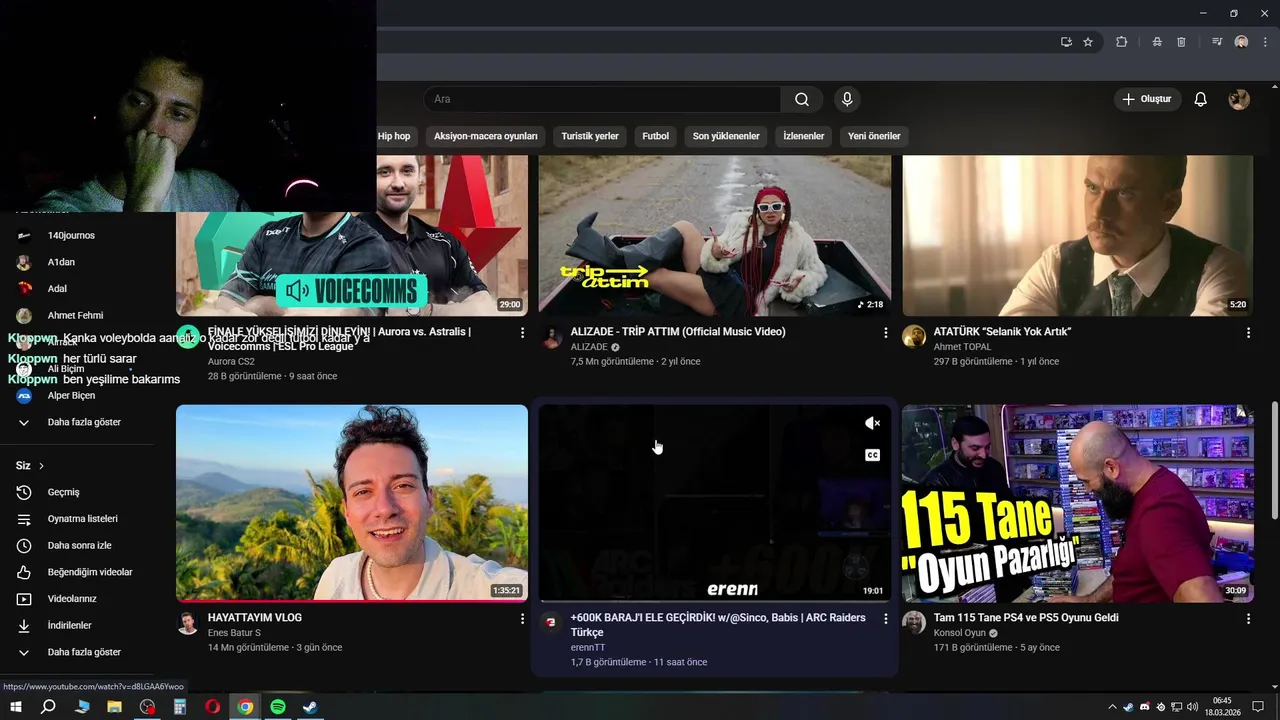Open İndirilenler in sidebar
Viewport: 1280px width, 720px height.
pos(69,625)
